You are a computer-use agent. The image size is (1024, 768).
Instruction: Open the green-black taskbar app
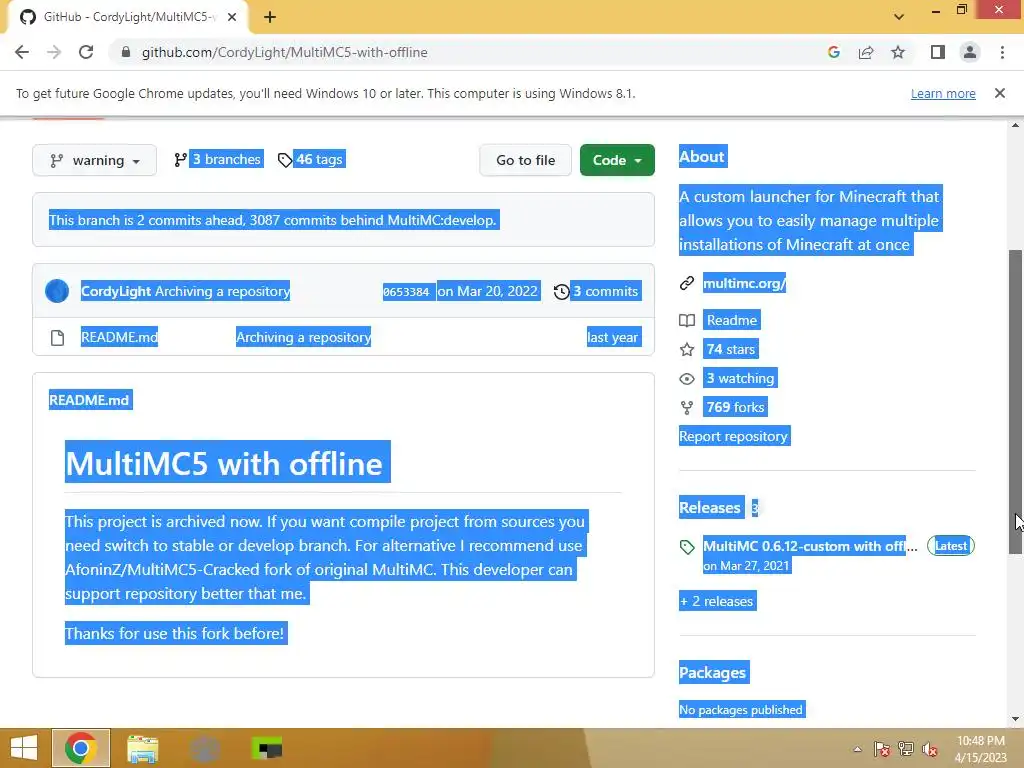(267, 748)
